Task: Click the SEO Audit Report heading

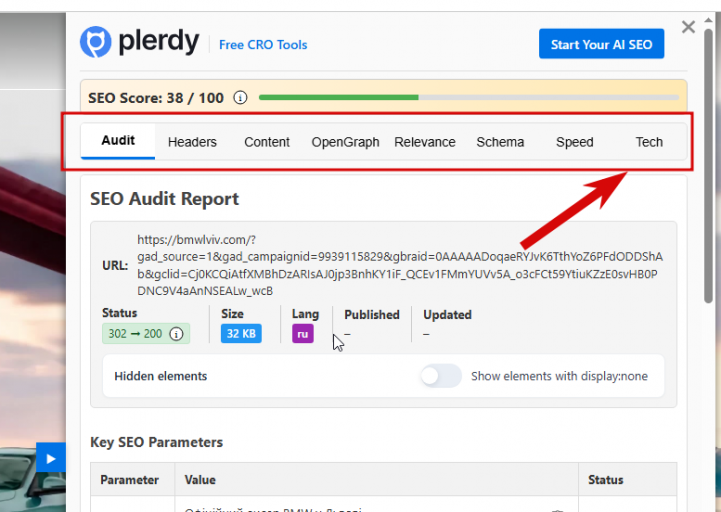Action: [x=164, y=199]
